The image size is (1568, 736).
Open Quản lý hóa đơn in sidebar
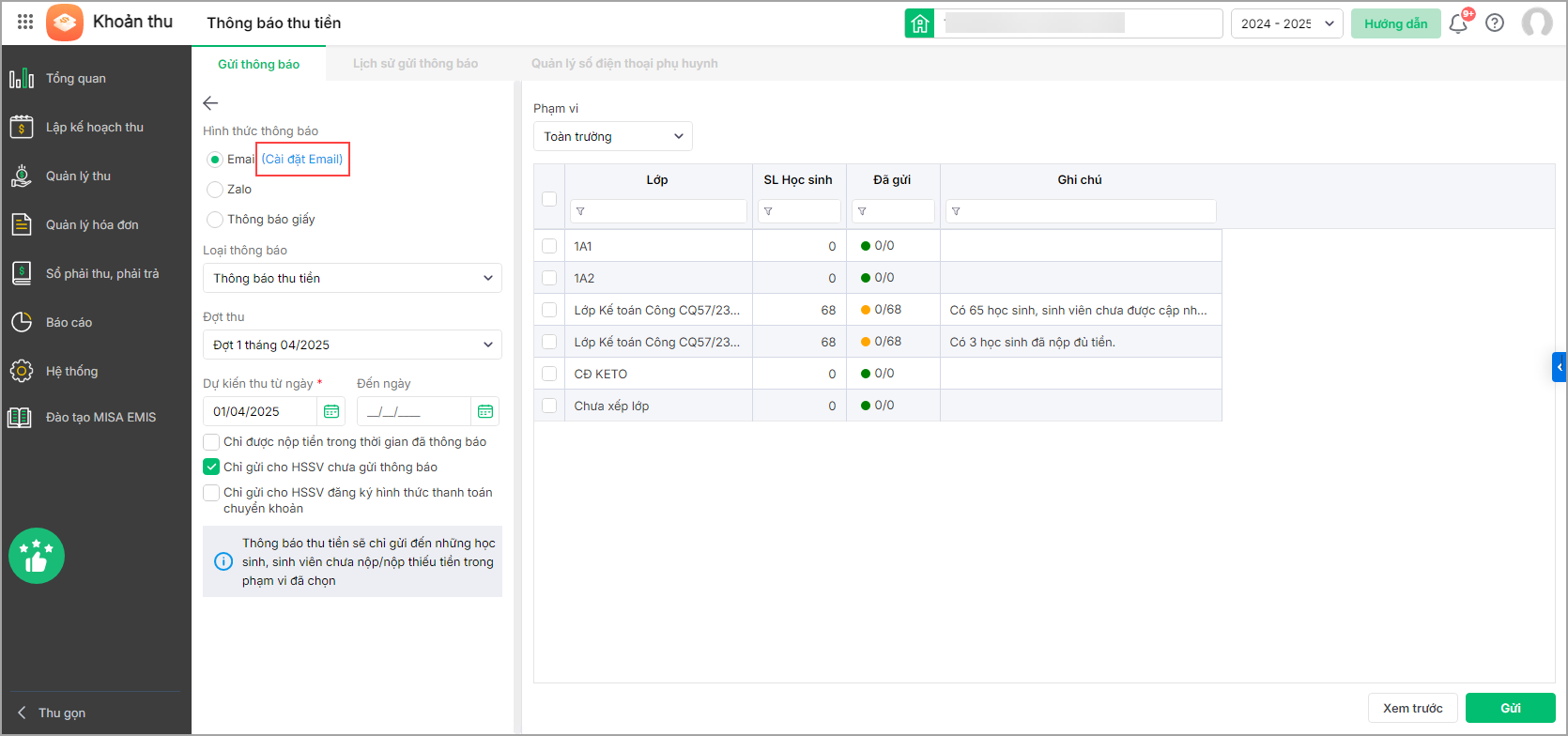tap(92, 224)
